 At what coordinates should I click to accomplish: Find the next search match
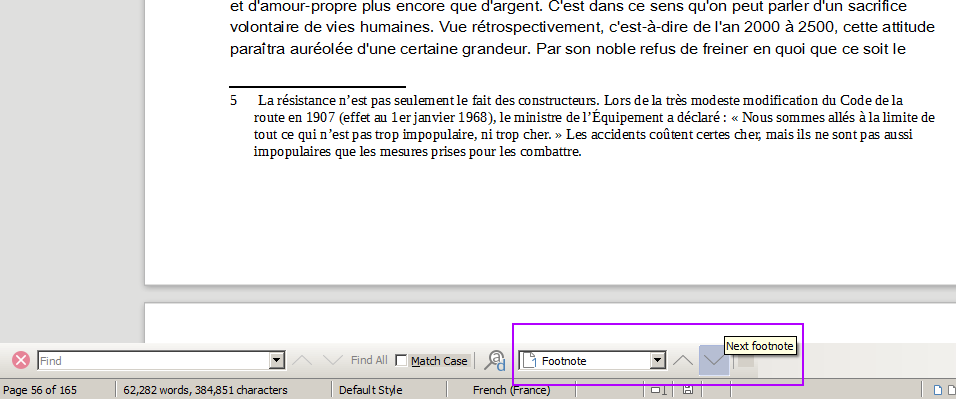coord(332,360)
